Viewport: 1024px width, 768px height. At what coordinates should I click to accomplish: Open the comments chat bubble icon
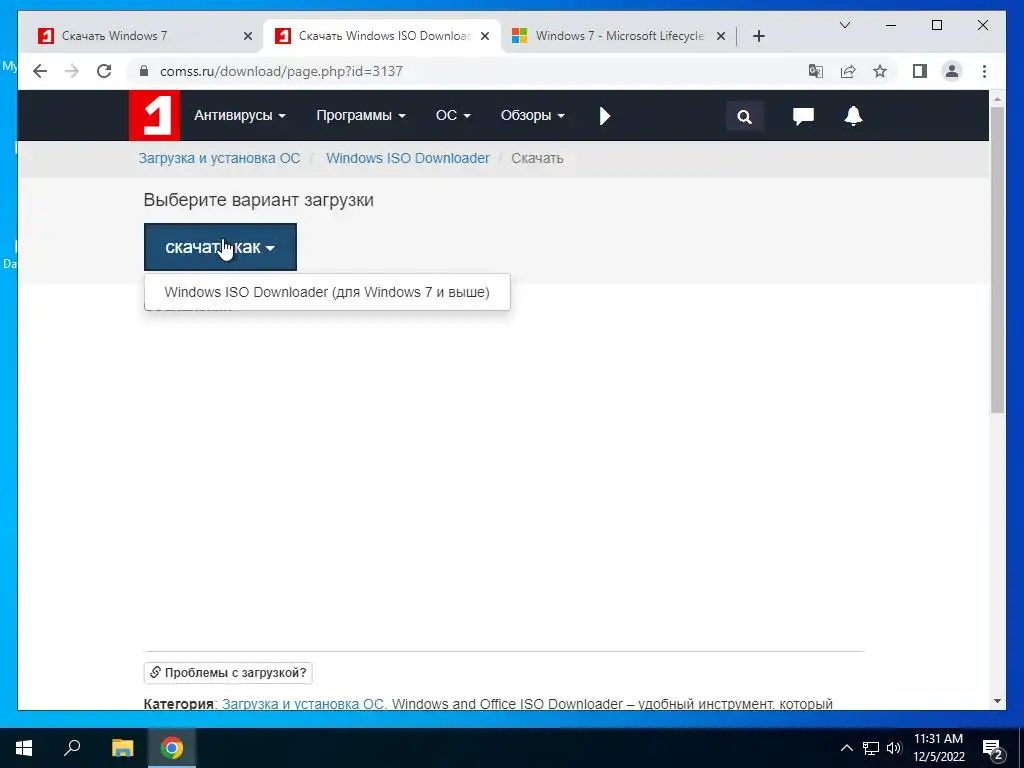point(803,116)
